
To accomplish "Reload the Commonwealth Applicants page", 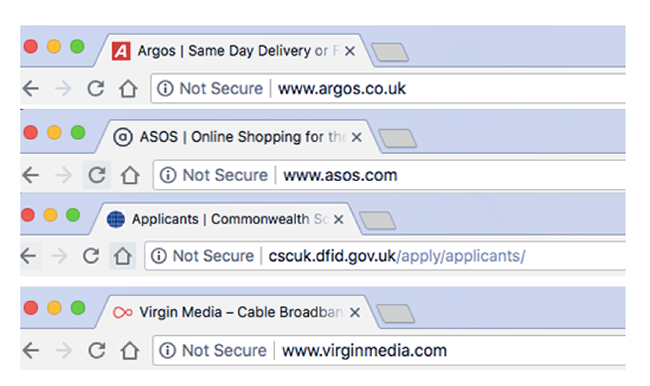I will (x=91, y=256).
